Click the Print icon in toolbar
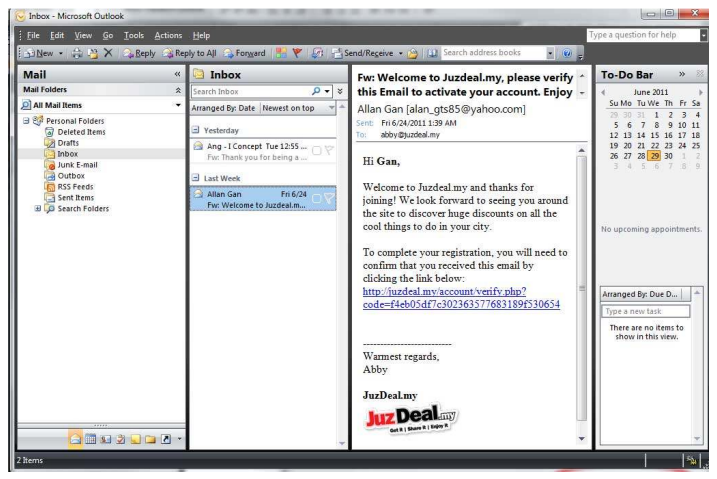The height and width of the screenshot is (479, 717). point(77,53)
